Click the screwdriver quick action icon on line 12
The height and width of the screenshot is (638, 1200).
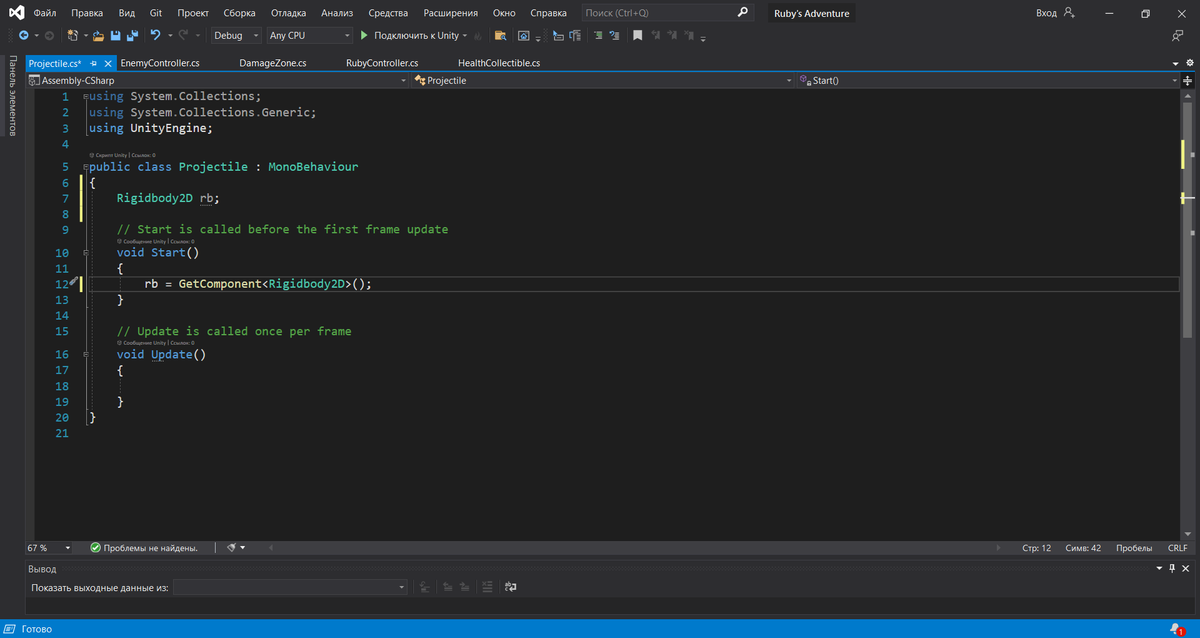point(74,283)
